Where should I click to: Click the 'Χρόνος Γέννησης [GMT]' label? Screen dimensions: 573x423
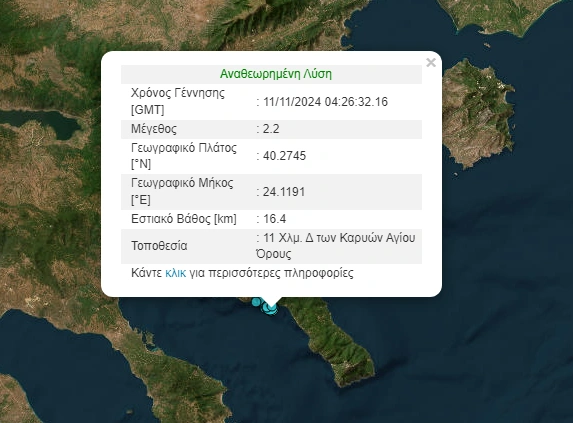tap(178, 101)
